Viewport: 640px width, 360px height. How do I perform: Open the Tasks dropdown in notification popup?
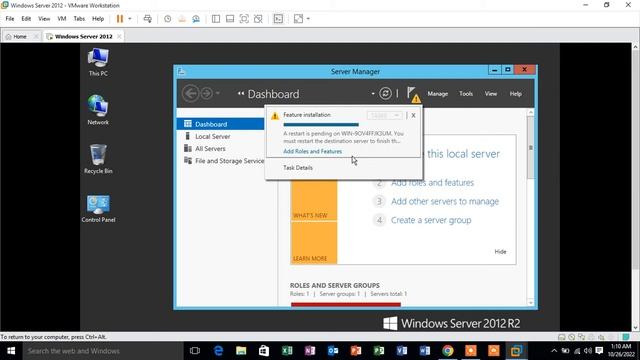pyautogui.click(x=384, y=116)
